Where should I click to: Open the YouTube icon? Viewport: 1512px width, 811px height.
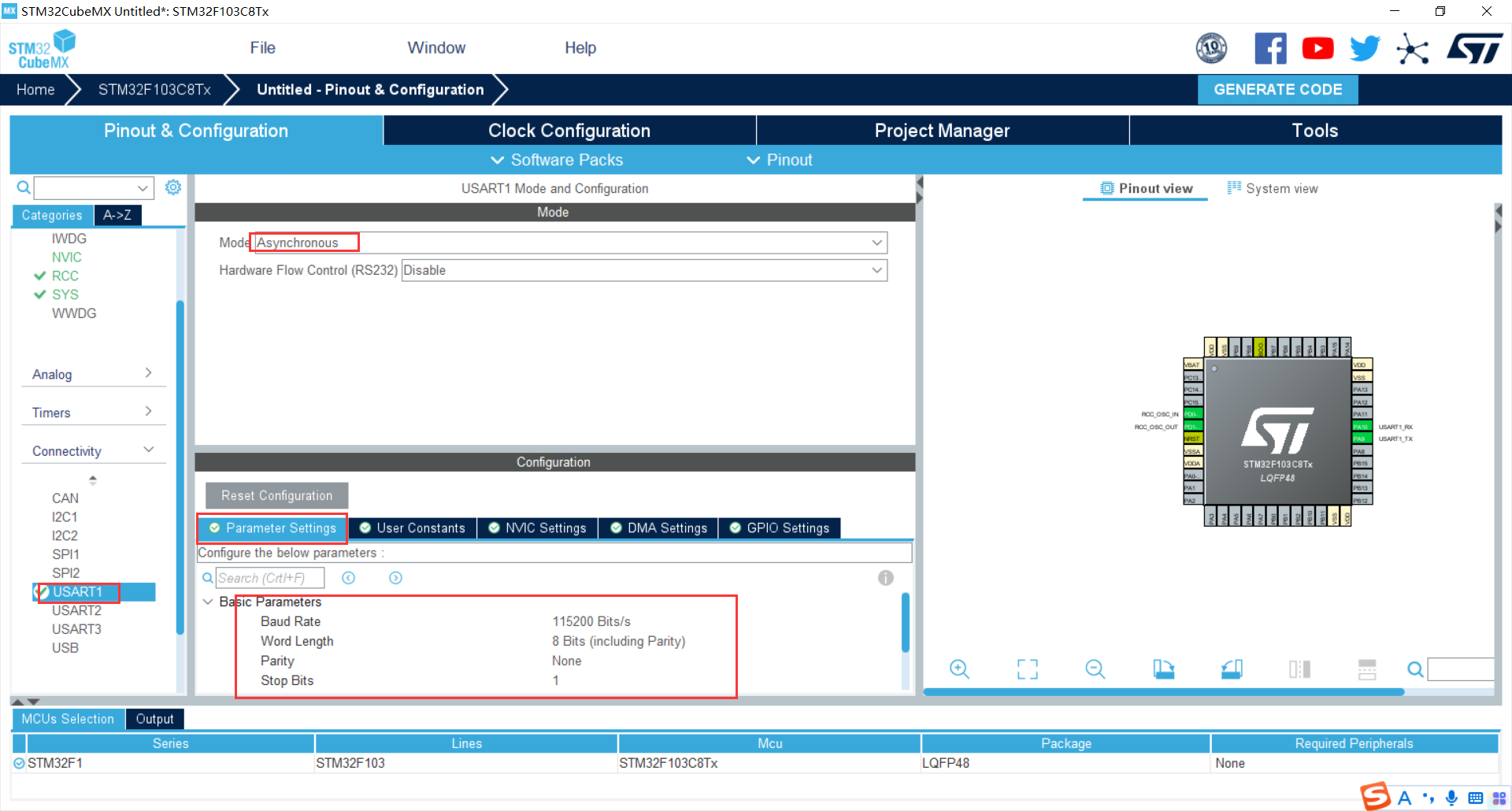[1317, 49]
